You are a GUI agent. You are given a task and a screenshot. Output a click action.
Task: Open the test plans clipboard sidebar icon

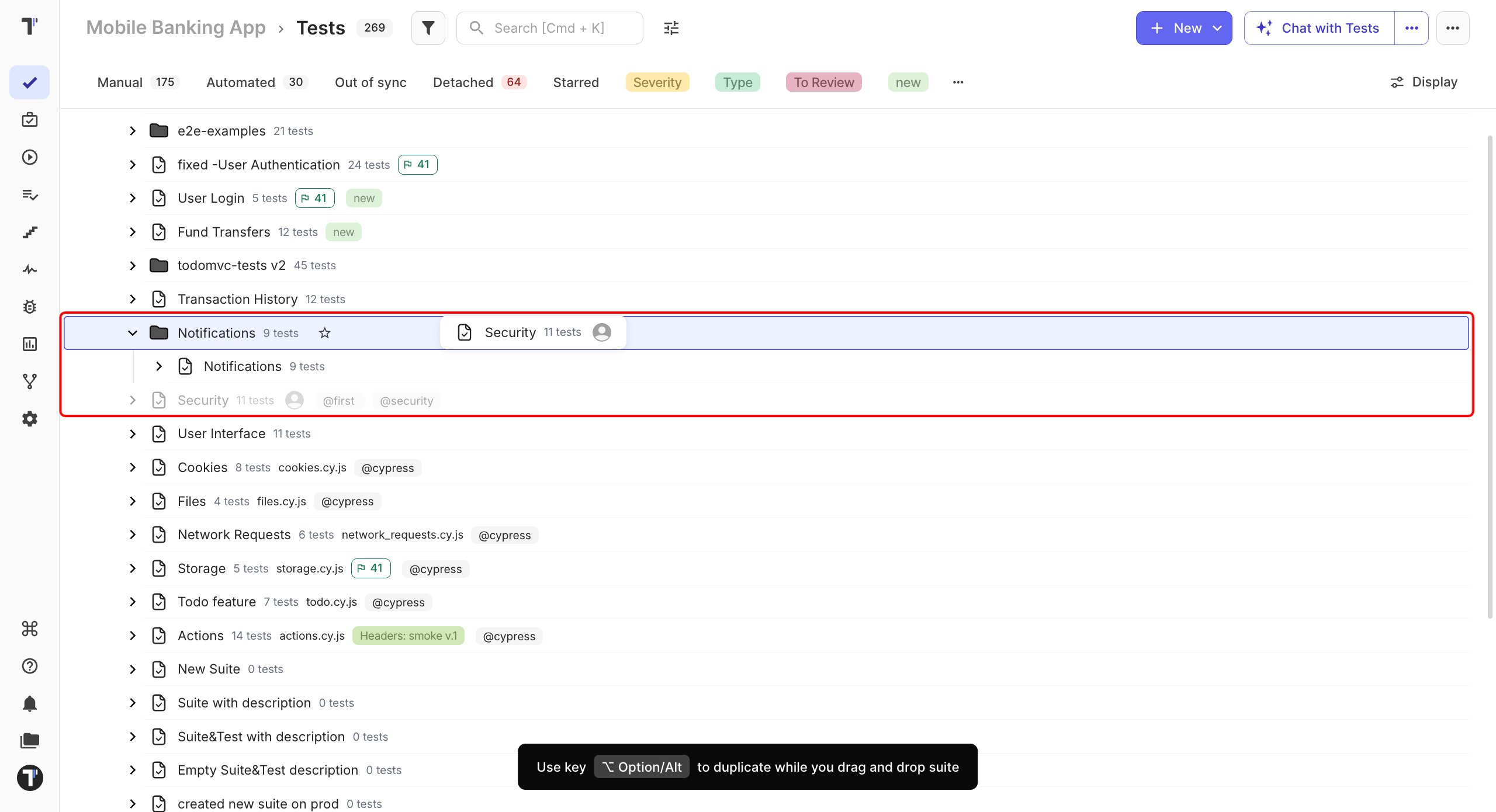click(30, 120)
